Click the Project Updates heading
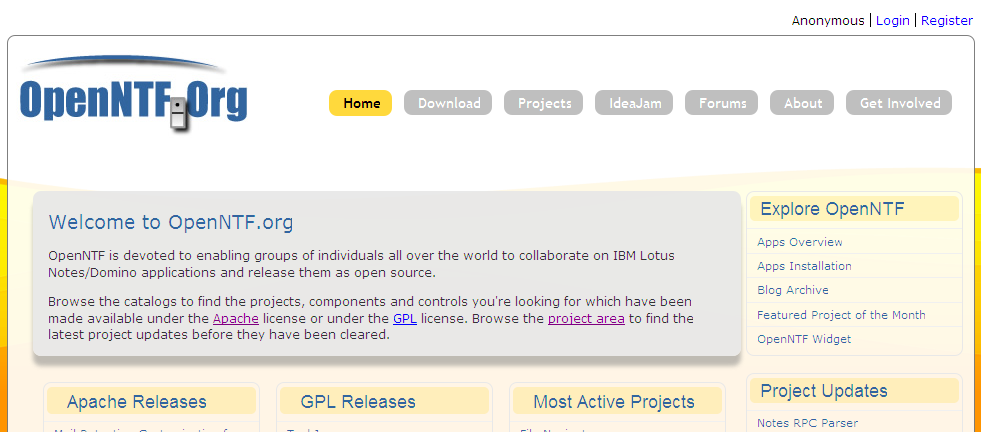981x432 pixels. 824,391
